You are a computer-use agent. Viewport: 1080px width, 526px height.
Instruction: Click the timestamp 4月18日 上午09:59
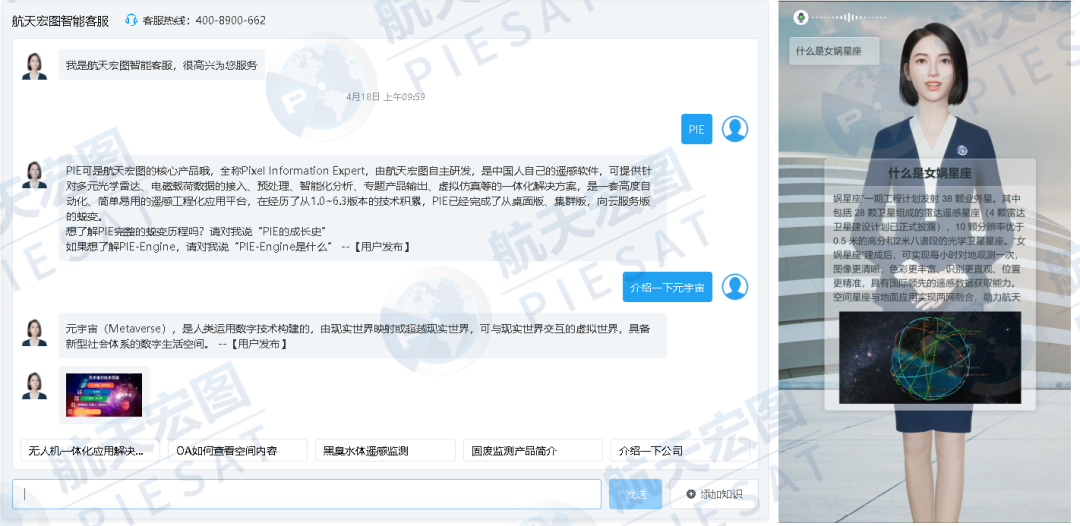(385, 96)
